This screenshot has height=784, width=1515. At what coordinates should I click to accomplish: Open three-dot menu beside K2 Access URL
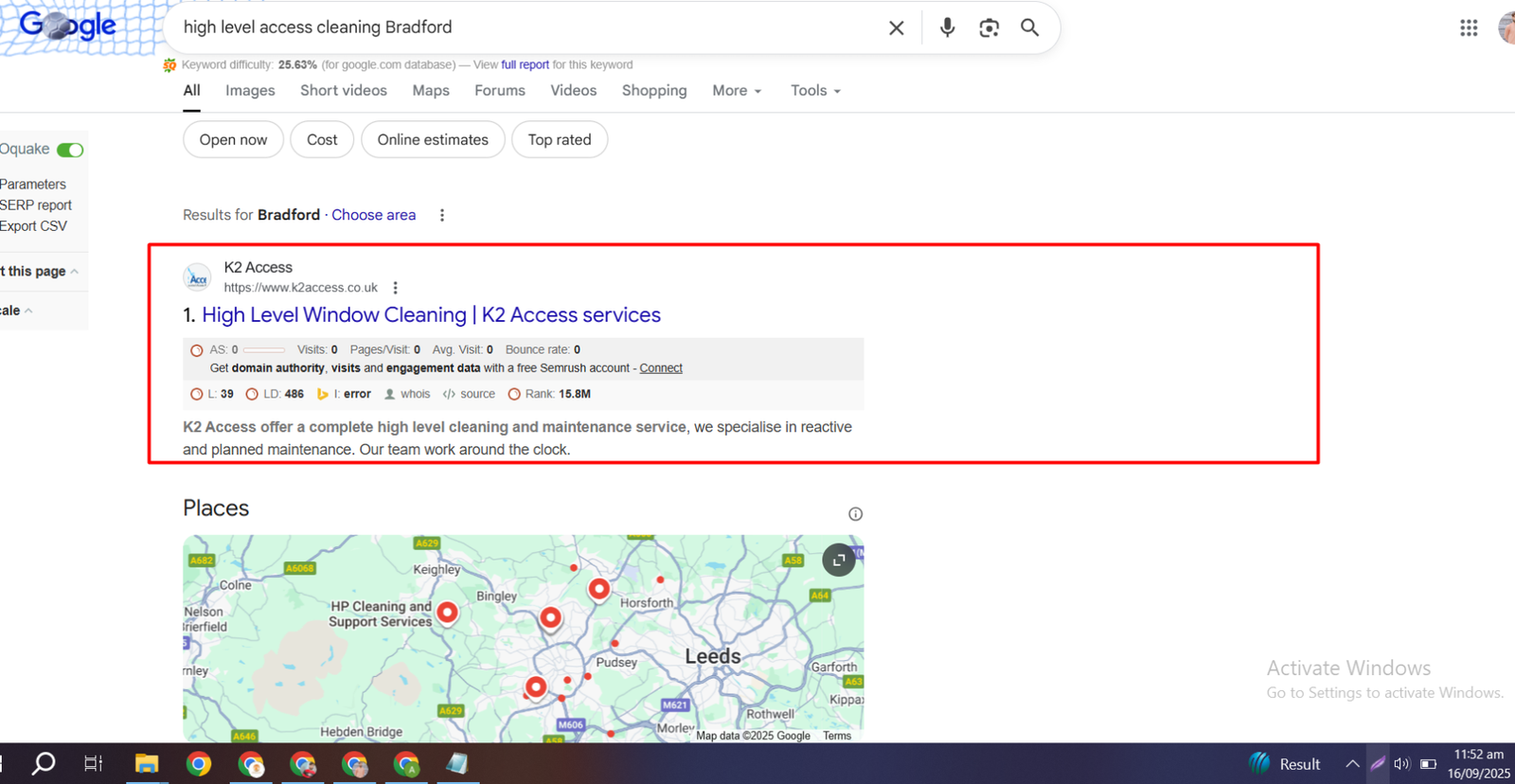(x=396, y=288)
